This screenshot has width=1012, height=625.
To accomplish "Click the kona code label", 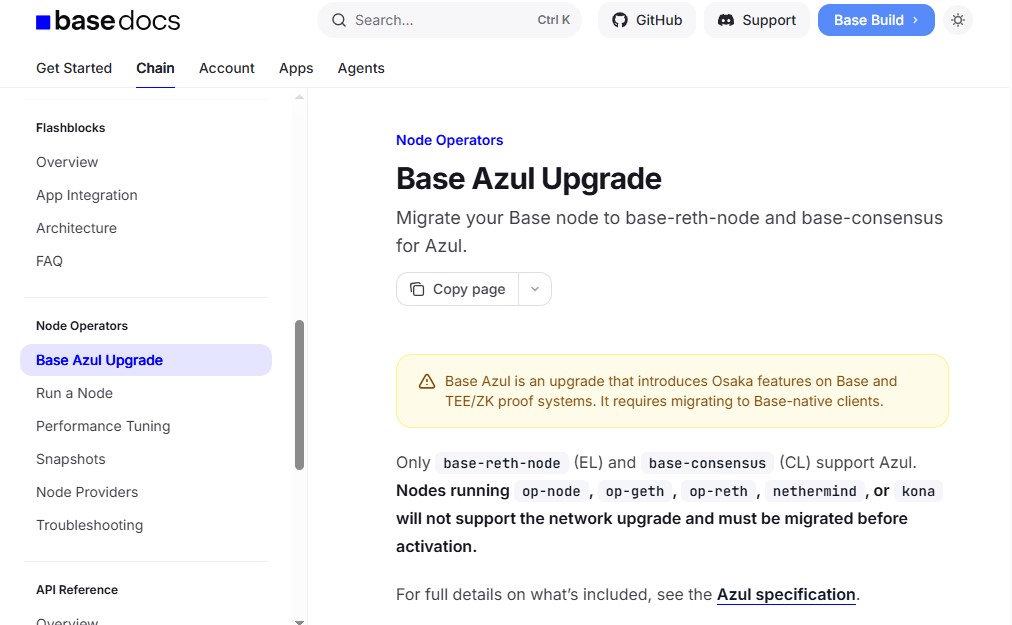I will click(918, 491).
